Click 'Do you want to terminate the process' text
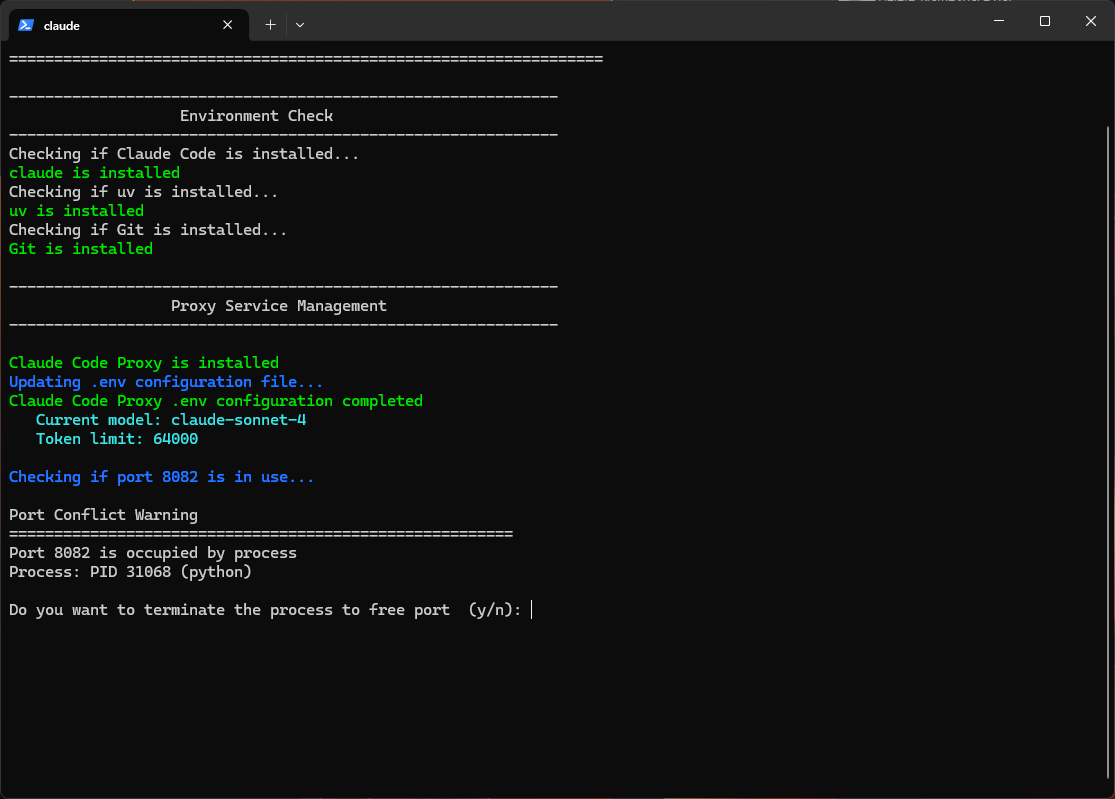The height and width of the screenshot is (799, 1115). [171, 610]
